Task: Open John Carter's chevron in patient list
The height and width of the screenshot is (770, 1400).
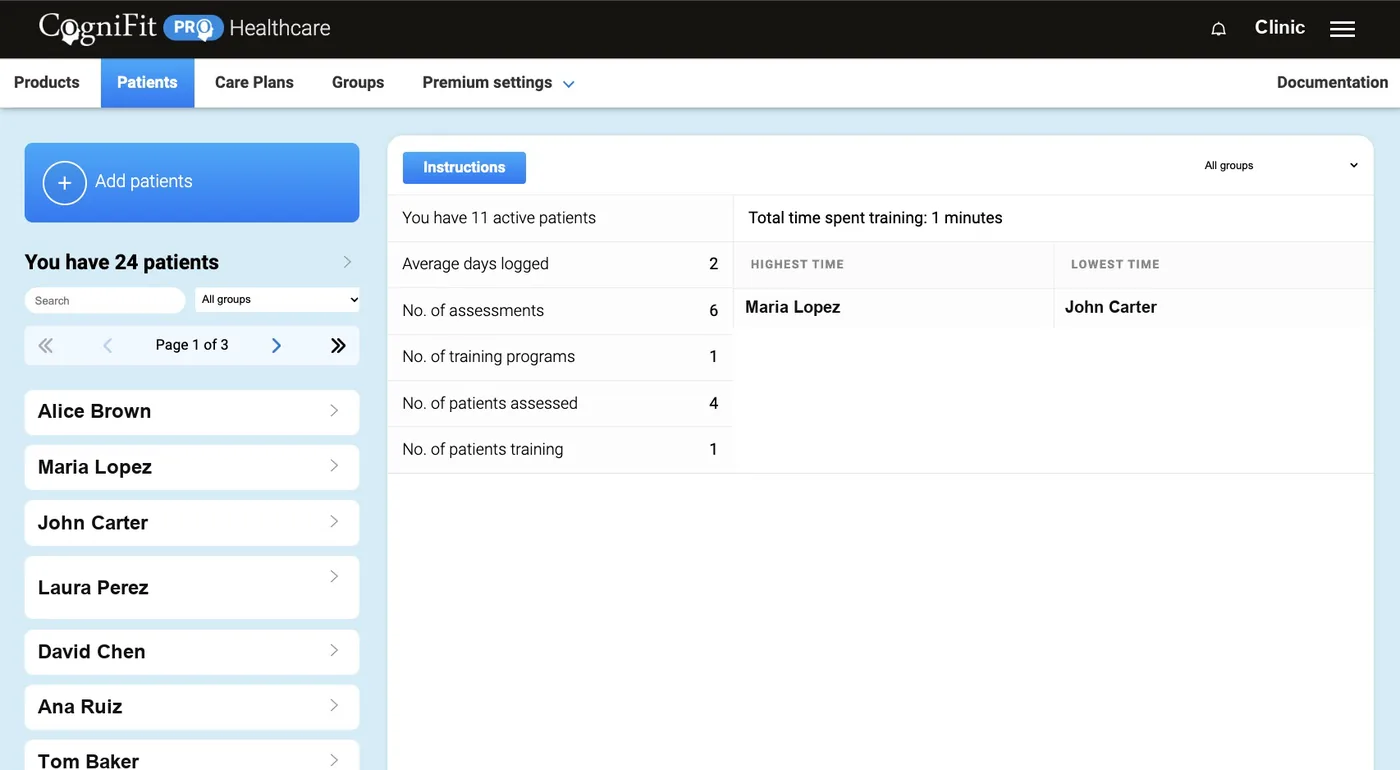Action: tap(334, 521)
